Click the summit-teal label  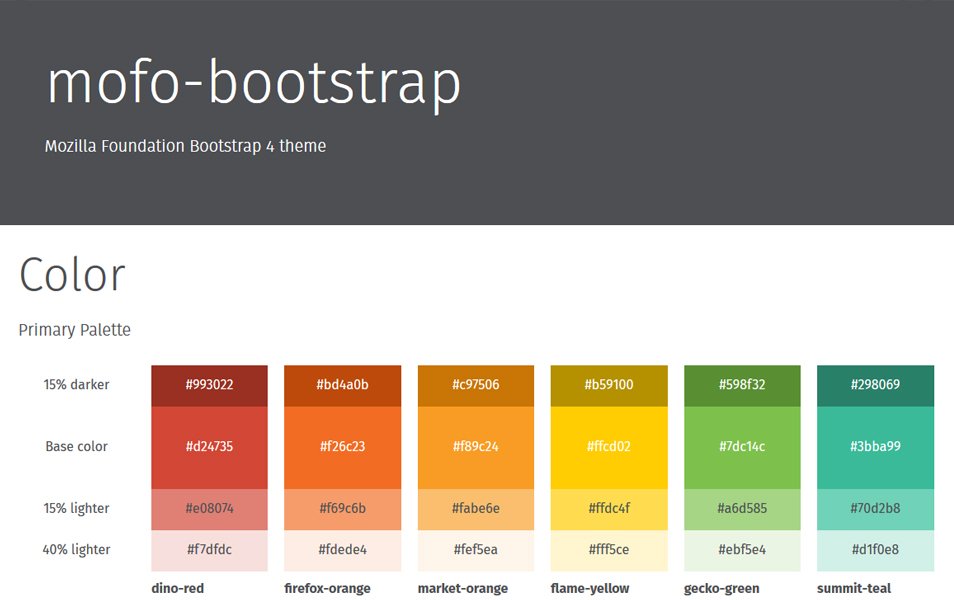[x=854, y=588]
